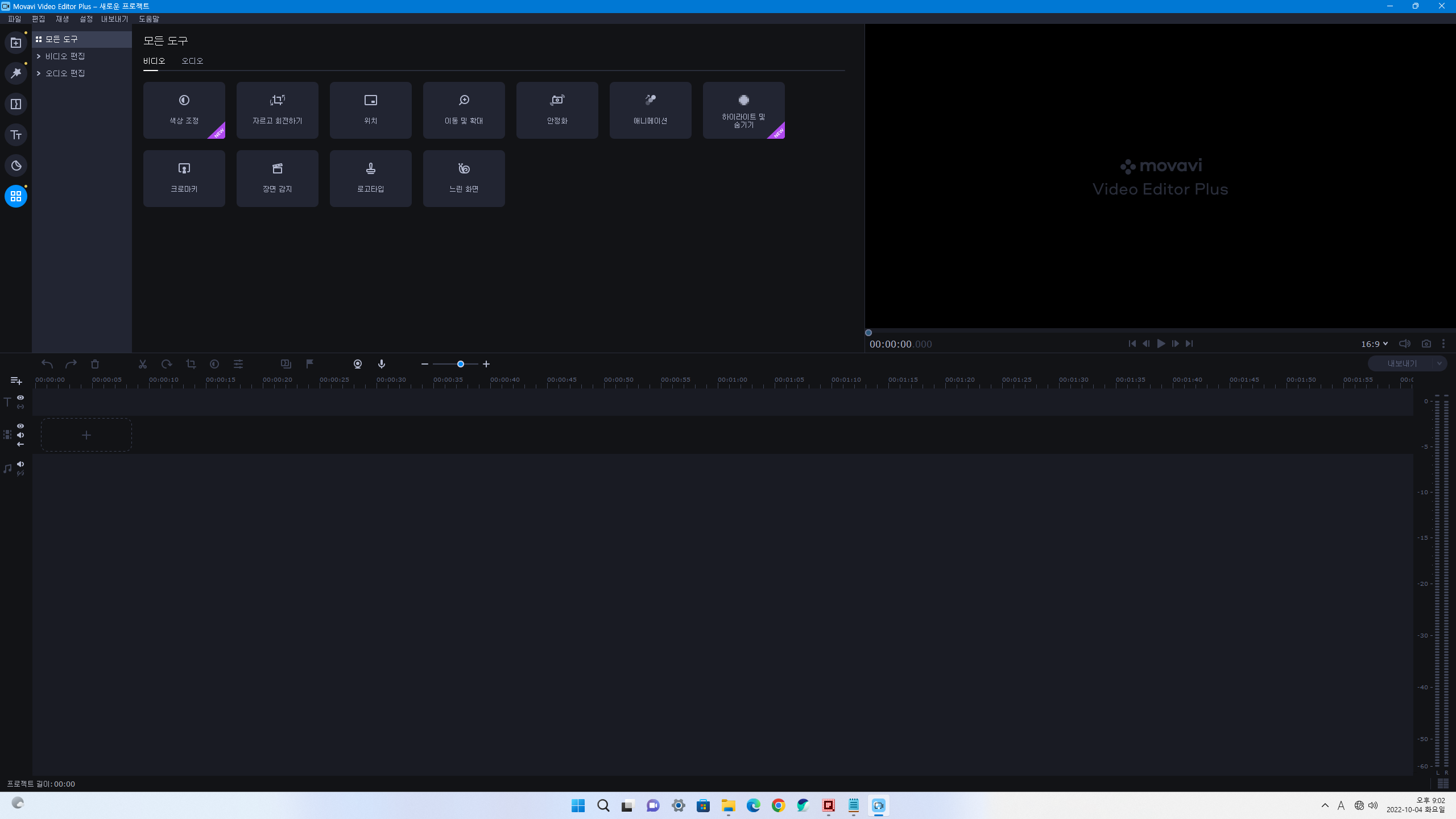Hide the video track using its eye icon
This screenshot has height=819, width=1456.
[20, 426]
